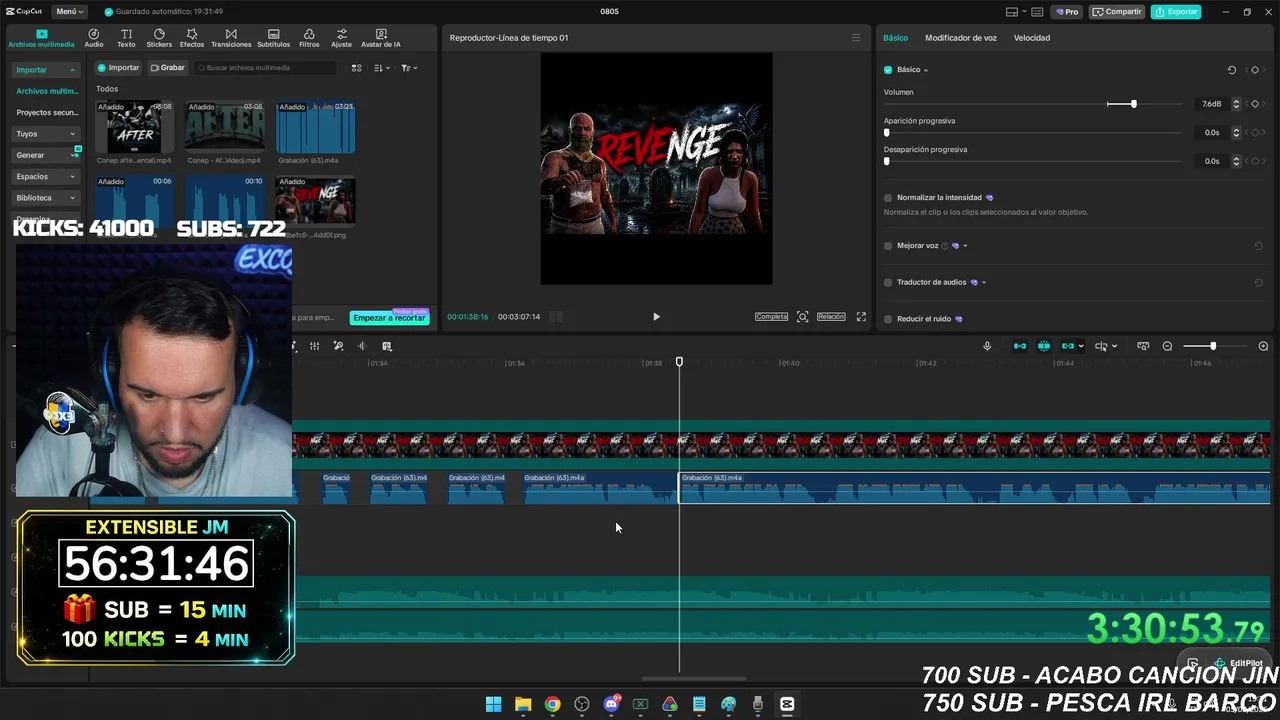Viewport: 1280px width, 720px height.
Task: Switch media view to grid layout
Action: point(356,68)
